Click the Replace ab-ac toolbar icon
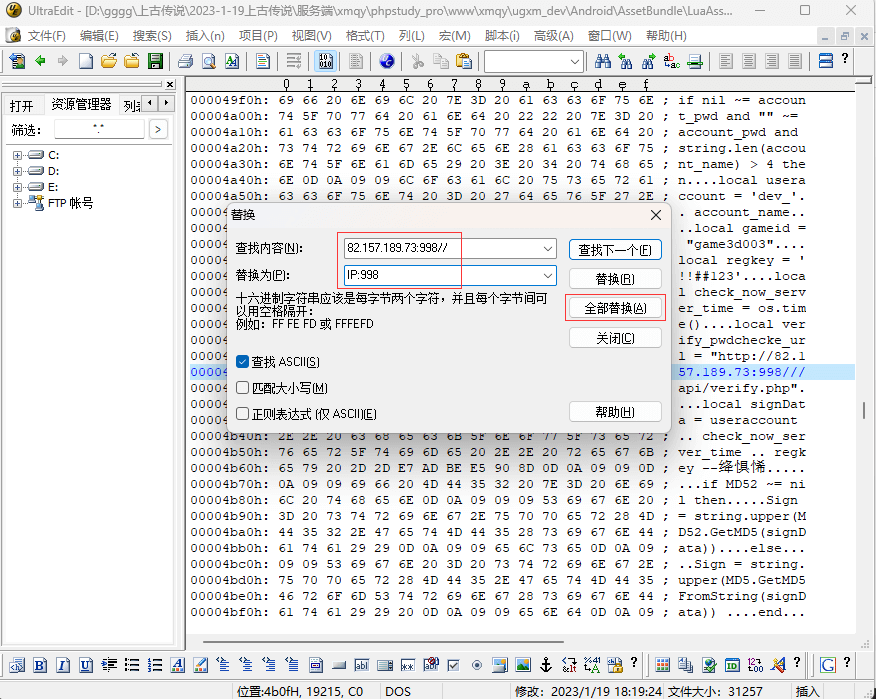 pos(671,61)
